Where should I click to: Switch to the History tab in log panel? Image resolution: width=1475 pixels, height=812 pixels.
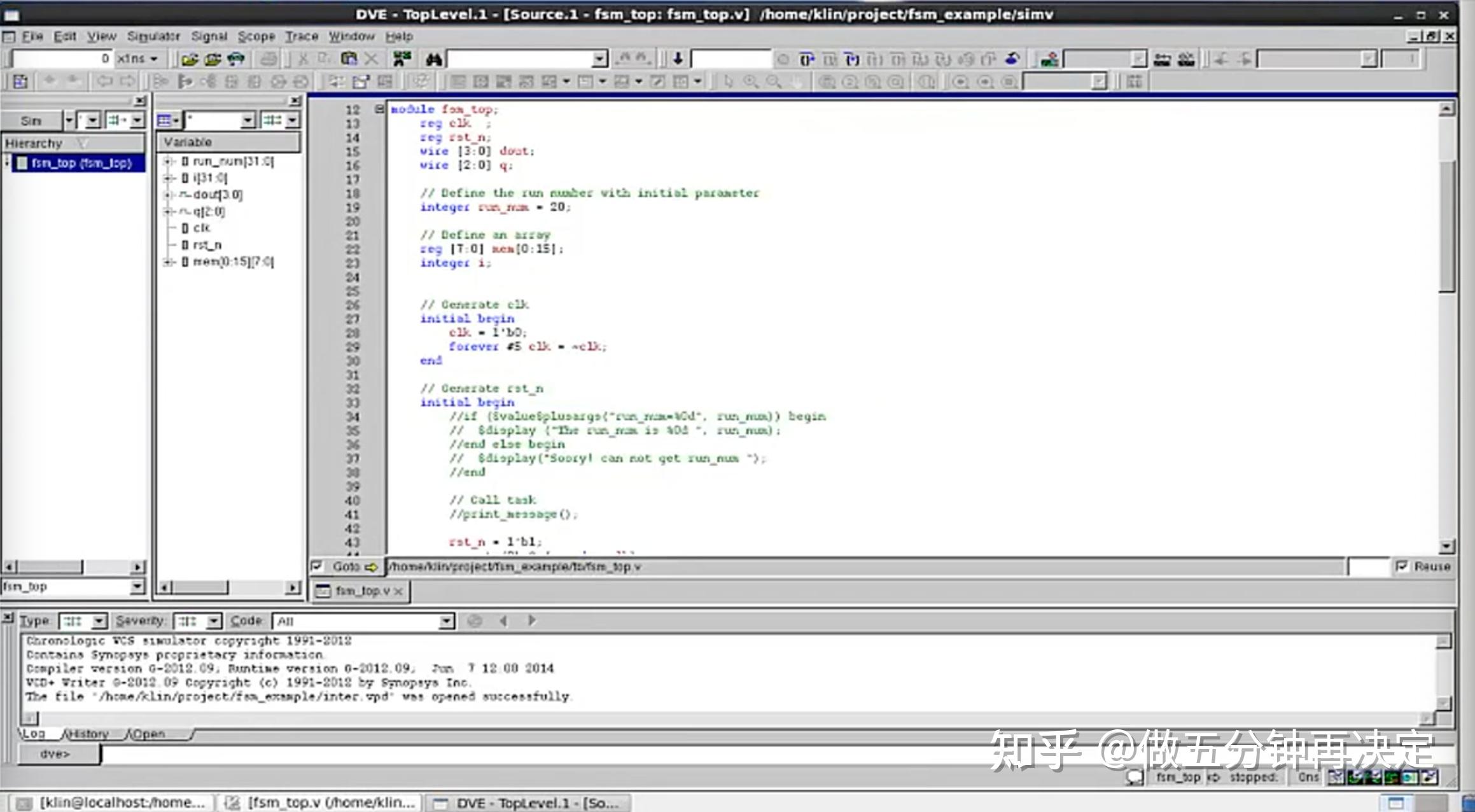click(x=89, y=733)
